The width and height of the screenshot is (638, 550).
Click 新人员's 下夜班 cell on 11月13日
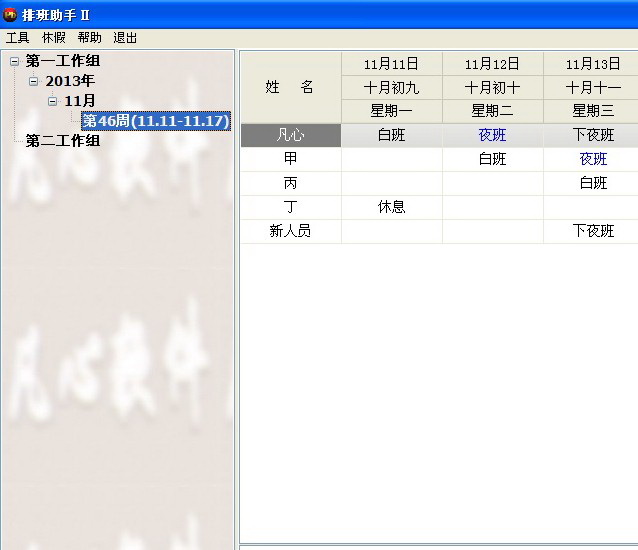591,231
